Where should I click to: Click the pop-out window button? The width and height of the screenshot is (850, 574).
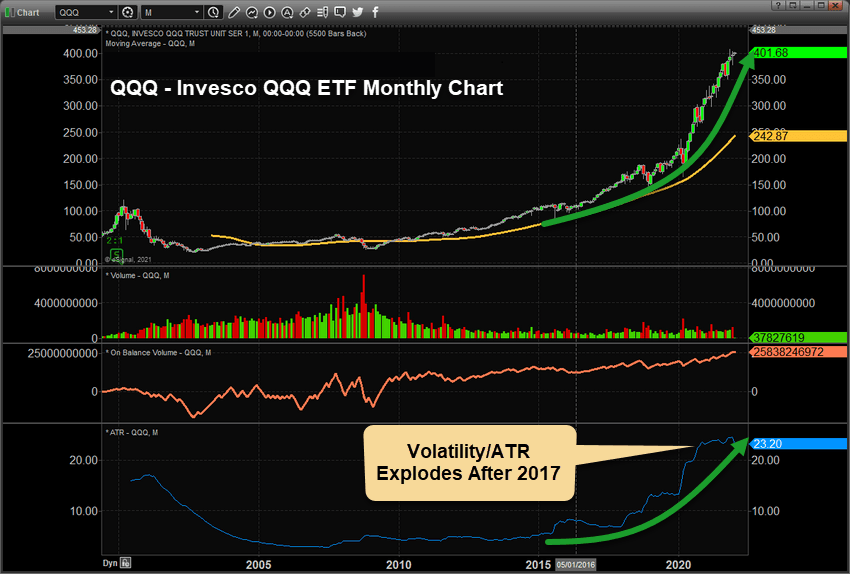[793, 5]
